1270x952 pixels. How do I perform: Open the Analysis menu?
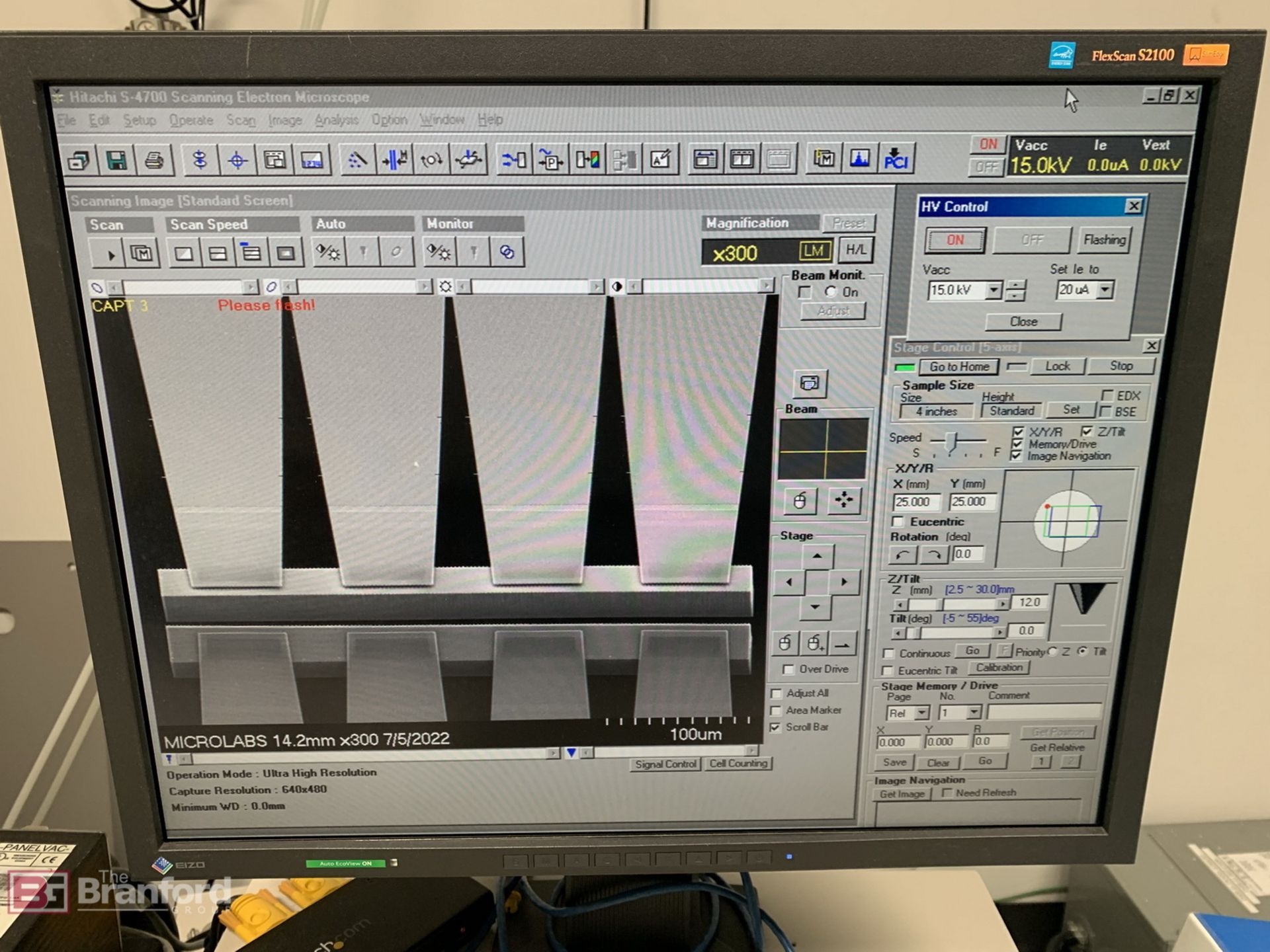click(337, 120)
